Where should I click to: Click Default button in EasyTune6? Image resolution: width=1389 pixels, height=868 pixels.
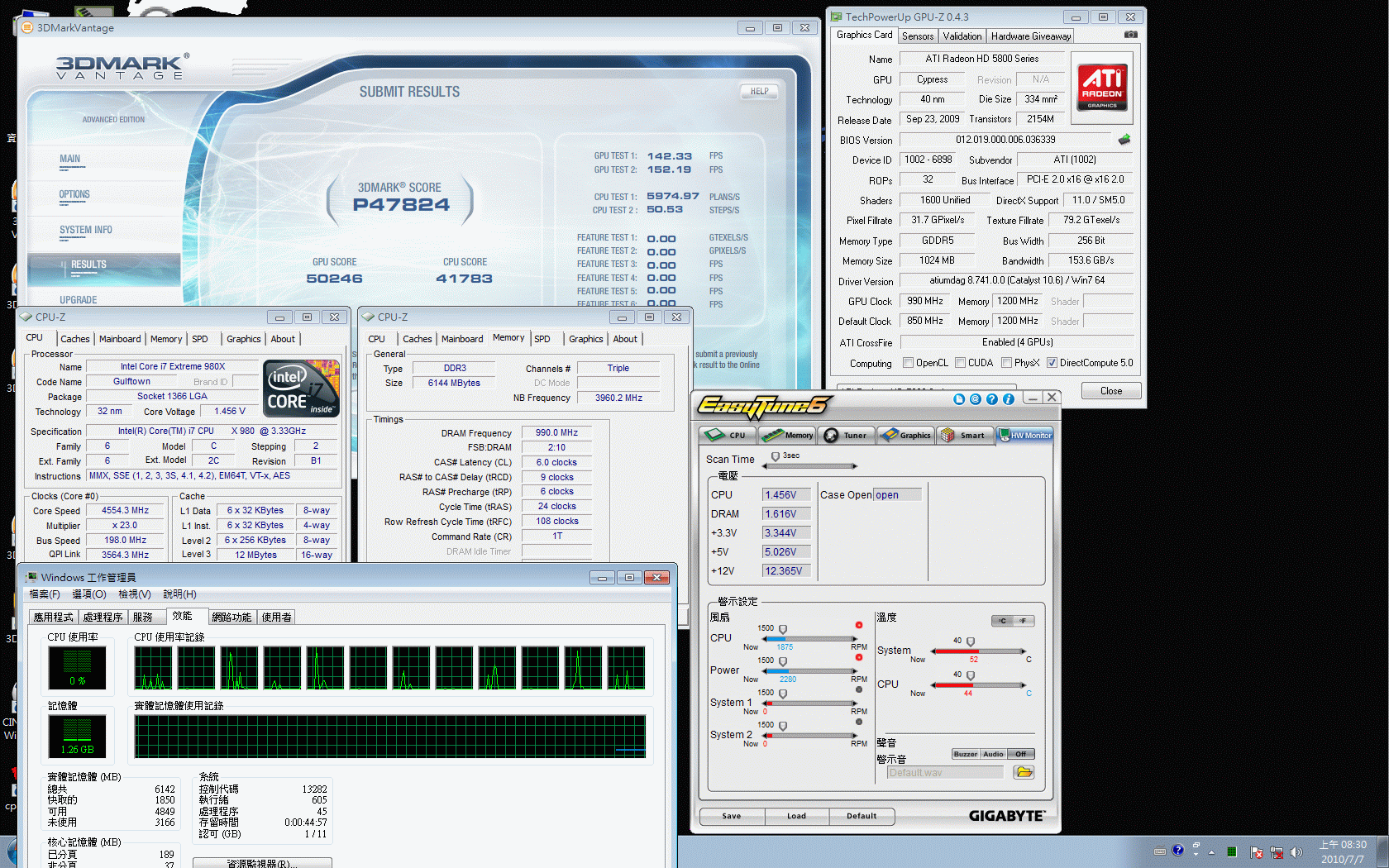click(862, 816)
